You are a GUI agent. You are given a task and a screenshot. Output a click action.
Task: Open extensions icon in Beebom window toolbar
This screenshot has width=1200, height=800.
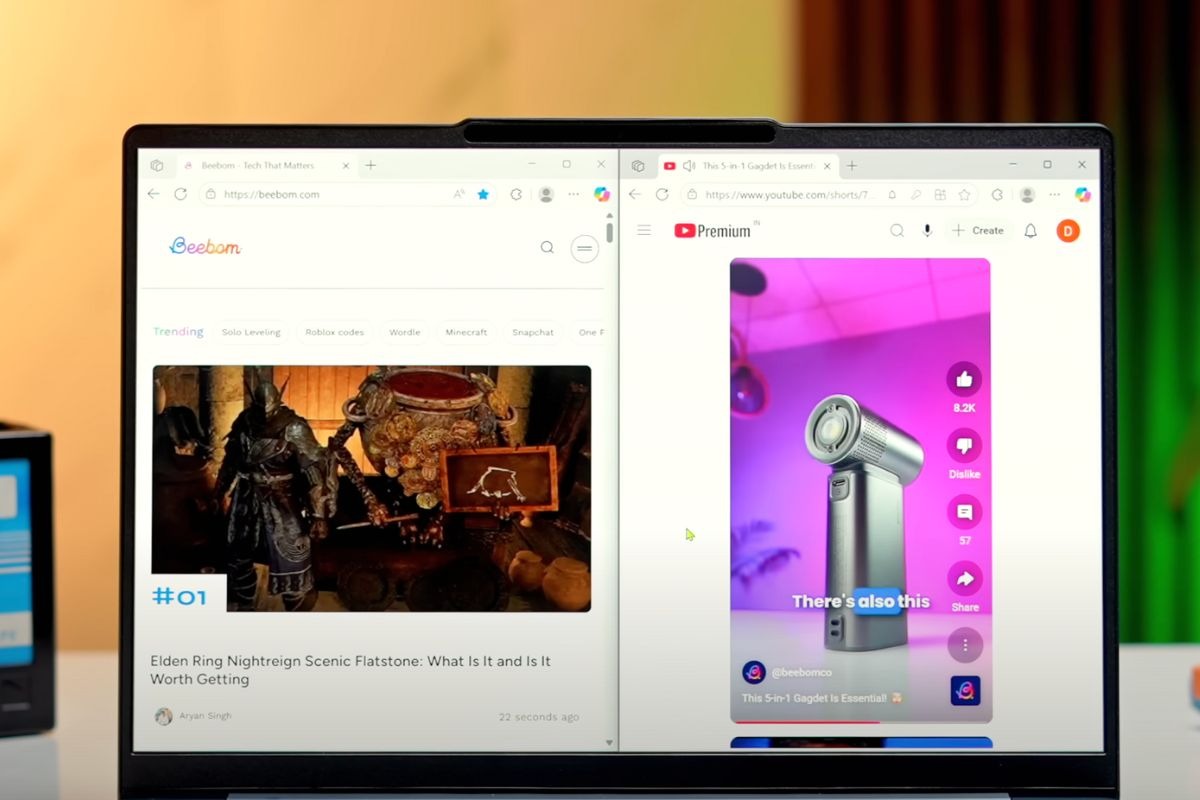click(516, 194)
